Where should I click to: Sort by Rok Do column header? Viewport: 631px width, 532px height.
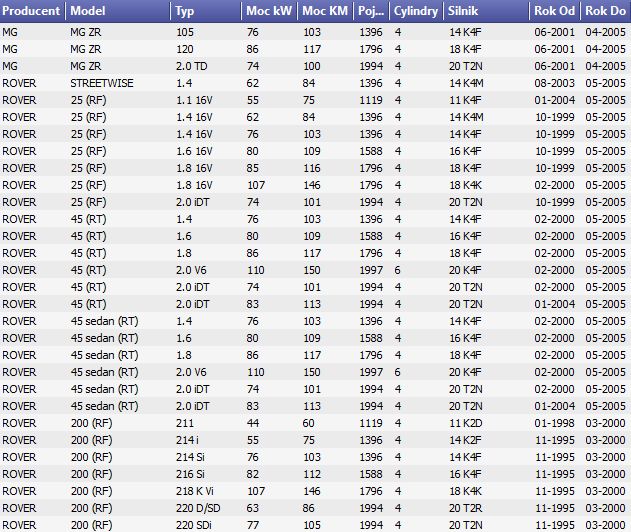tap(606, 11)
